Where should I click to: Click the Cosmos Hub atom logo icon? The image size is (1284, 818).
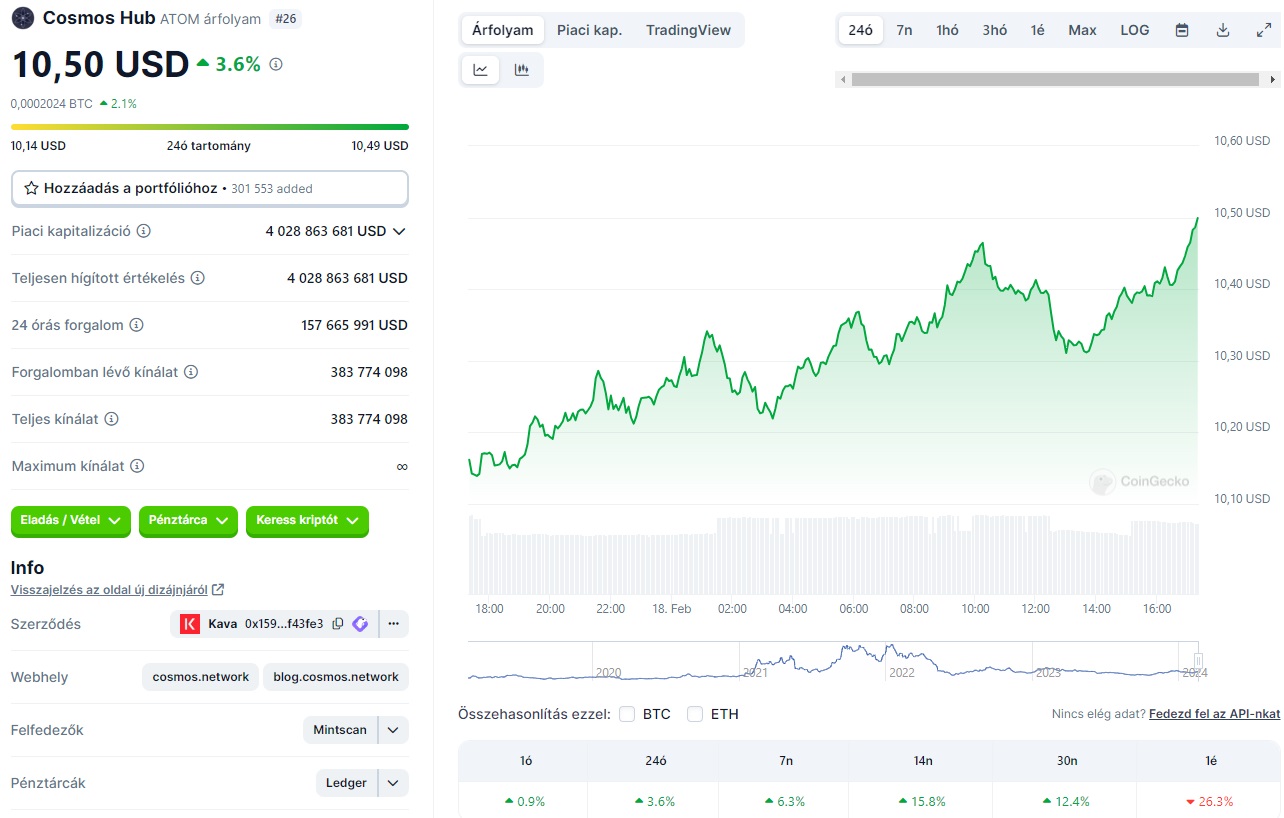tap(22, 18)
